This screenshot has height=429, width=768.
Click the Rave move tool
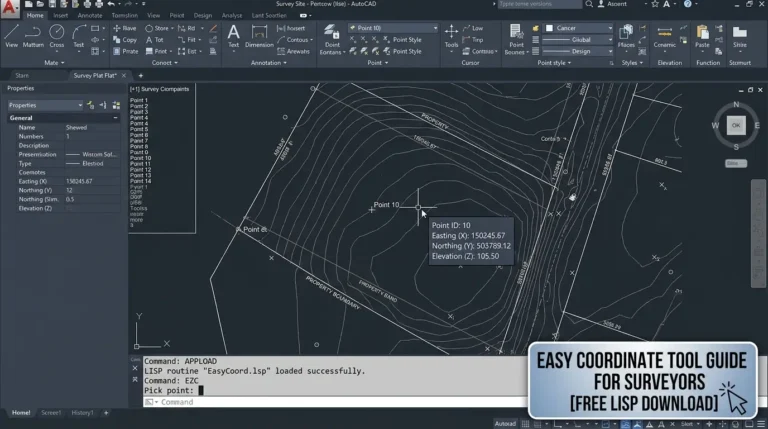pyautogui.click(x=125, y=28)
